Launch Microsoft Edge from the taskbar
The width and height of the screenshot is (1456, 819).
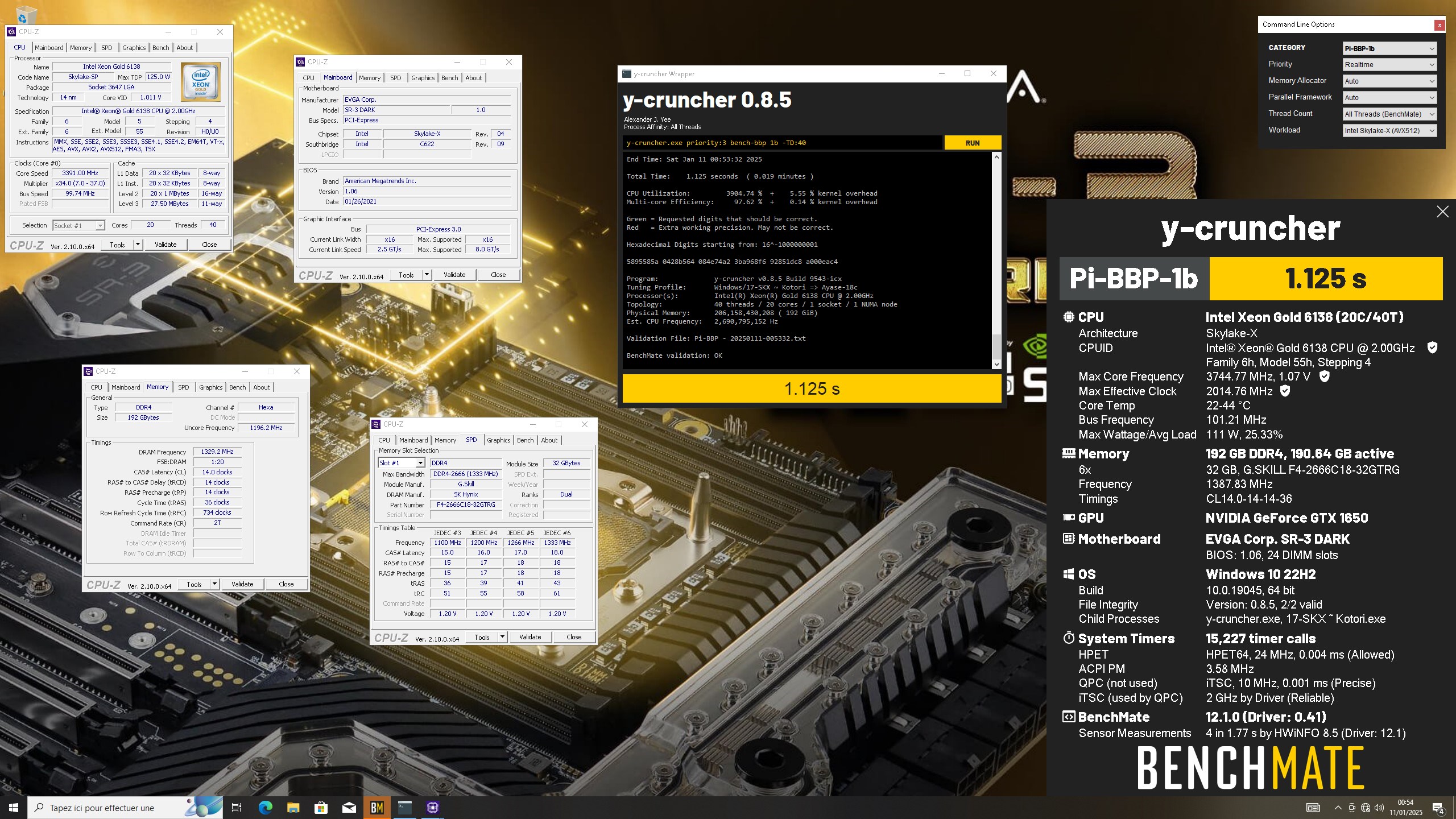pos(266,807)
